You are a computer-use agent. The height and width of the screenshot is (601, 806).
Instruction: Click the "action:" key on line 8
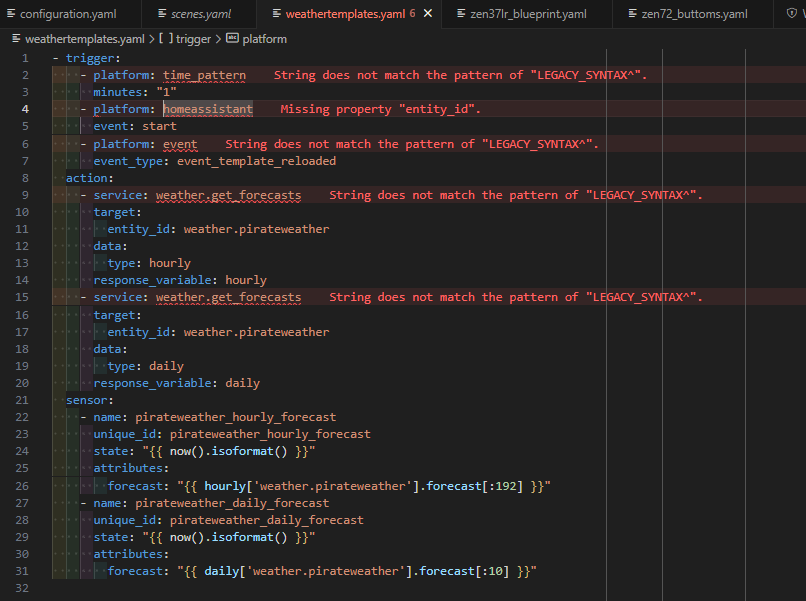(x=89, y=178)
